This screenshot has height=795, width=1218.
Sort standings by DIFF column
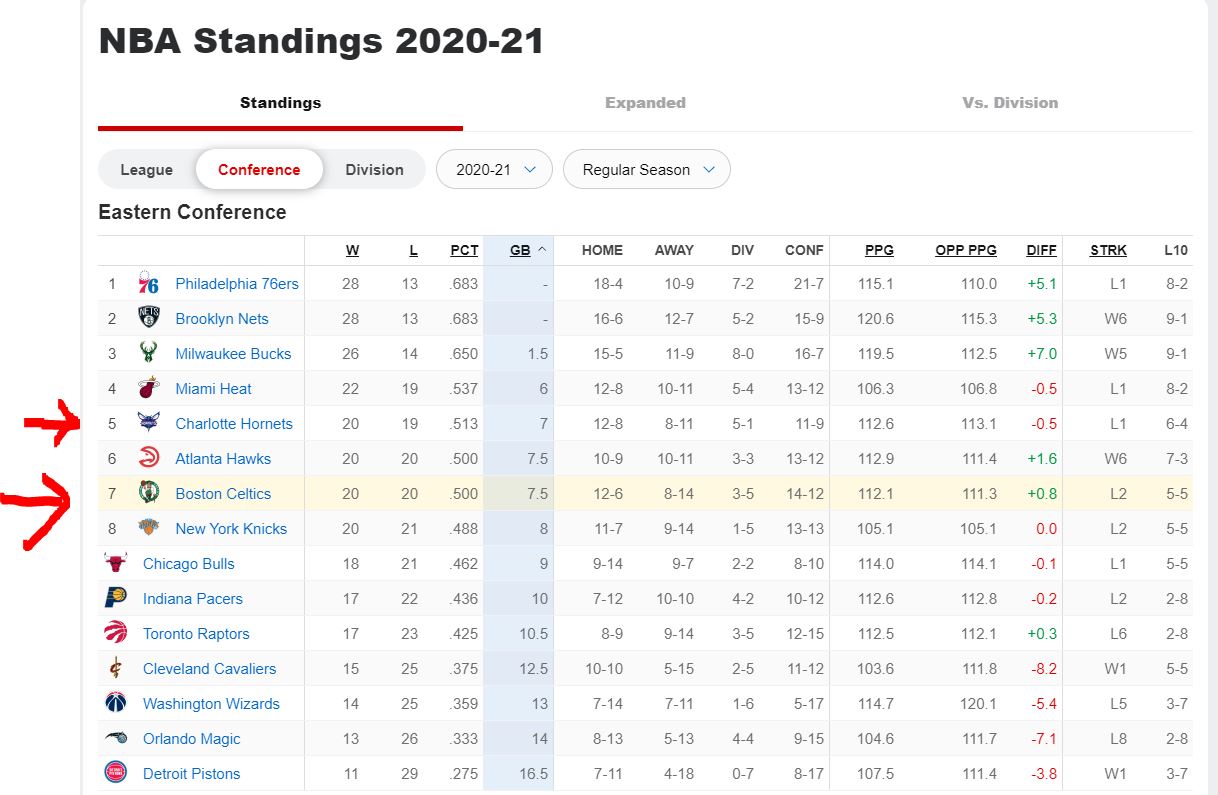pyautogui.click(x=1042, y=250)
